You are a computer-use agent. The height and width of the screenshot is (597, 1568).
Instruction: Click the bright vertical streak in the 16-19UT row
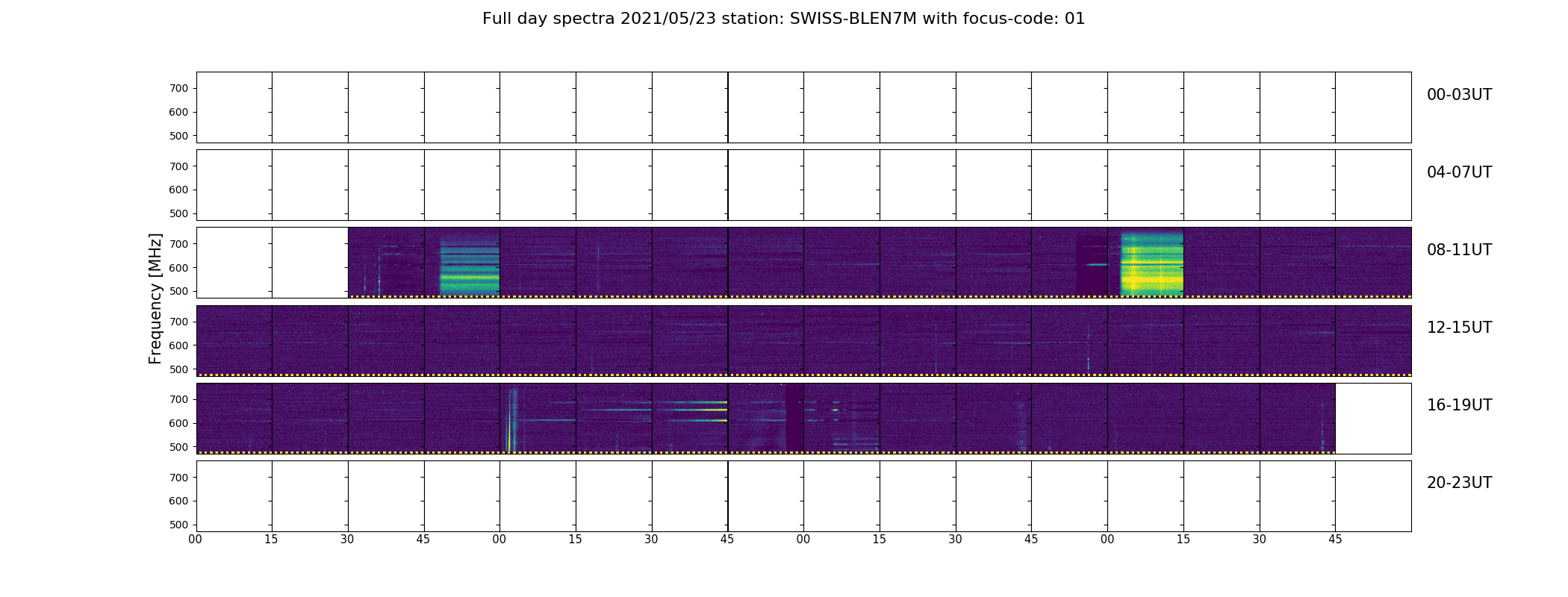click(x=511, y=419)
